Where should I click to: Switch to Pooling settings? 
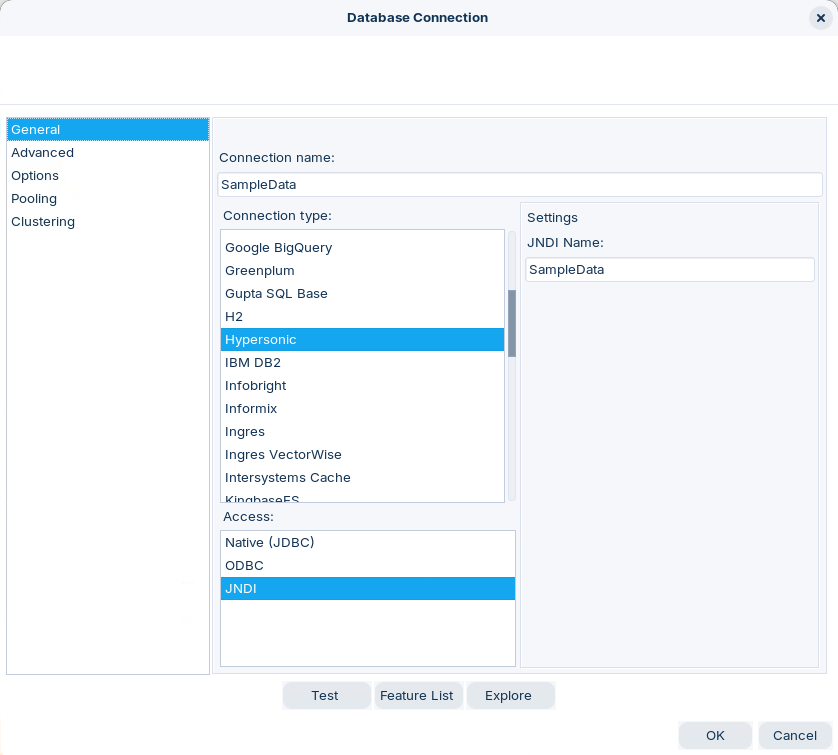[34, 199]
